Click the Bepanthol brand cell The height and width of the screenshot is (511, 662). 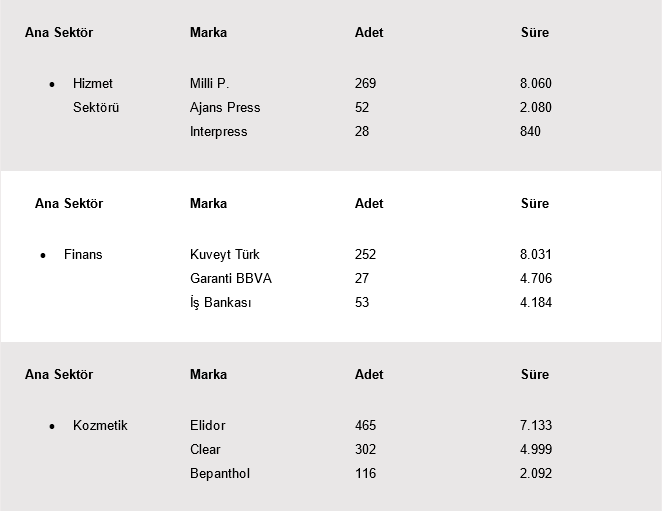[220, 474]
